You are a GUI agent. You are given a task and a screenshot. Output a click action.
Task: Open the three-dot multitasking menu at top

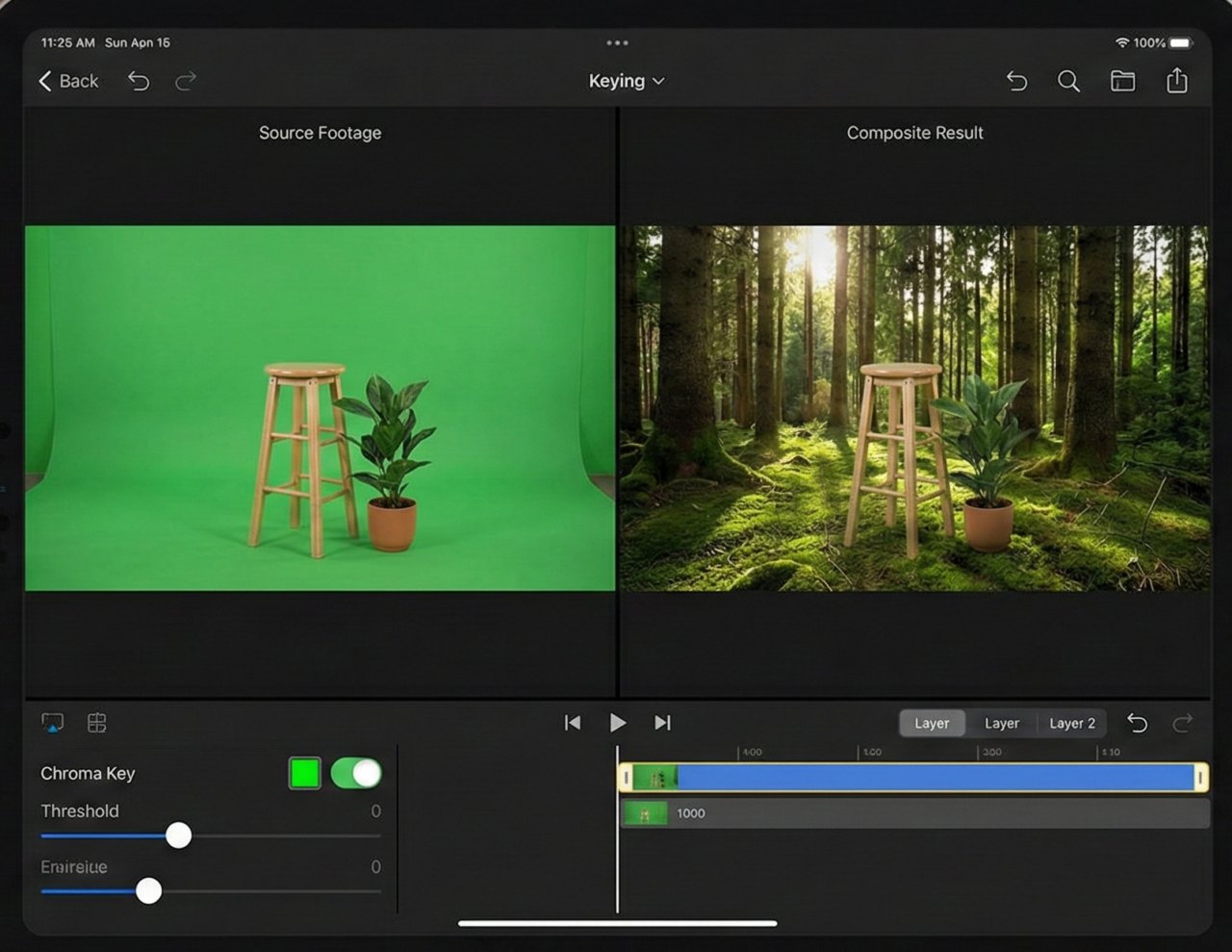pyautogui.click(x=617, y=43)
